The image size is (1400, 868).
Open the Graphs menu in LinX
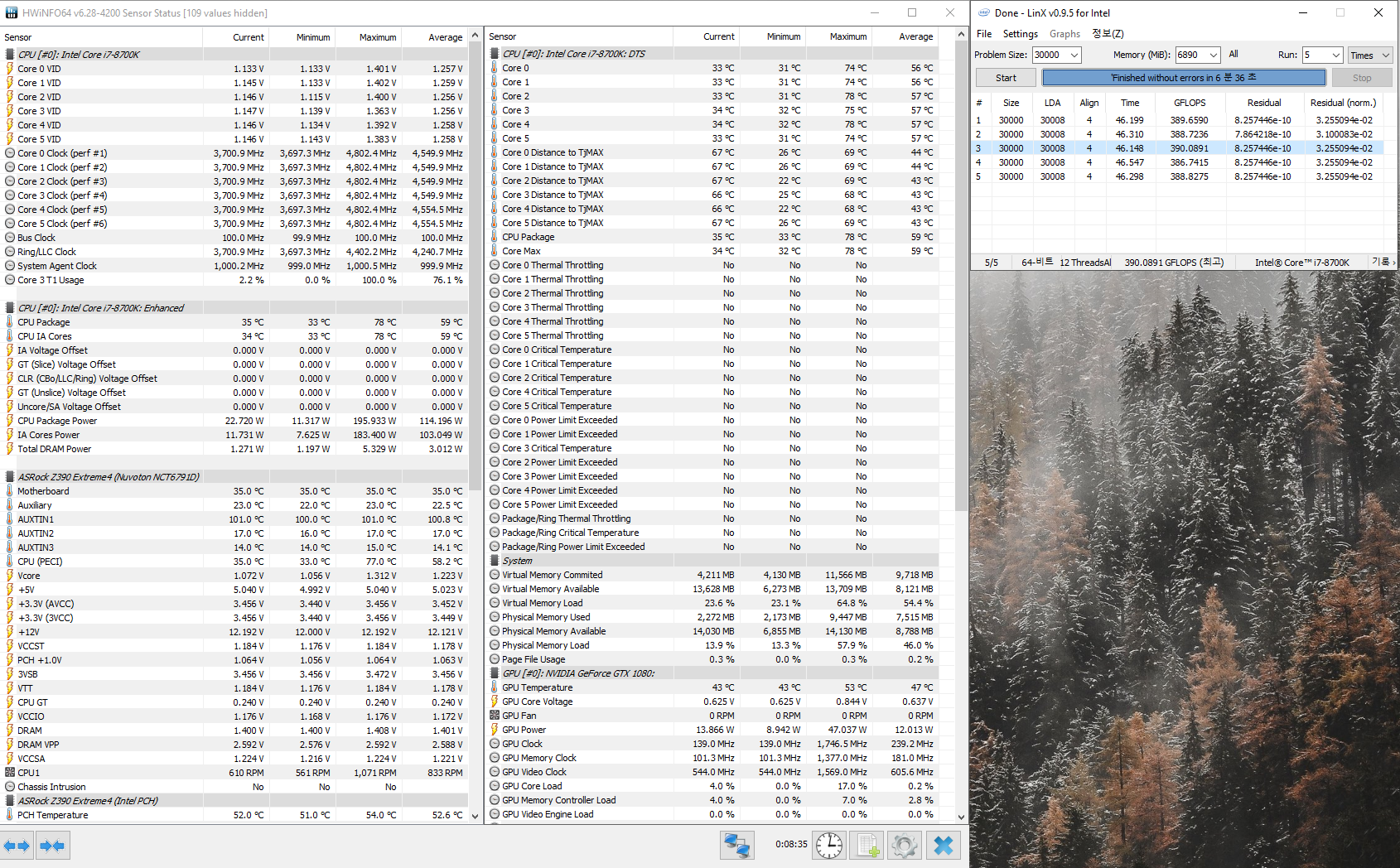pos(1064,34)
